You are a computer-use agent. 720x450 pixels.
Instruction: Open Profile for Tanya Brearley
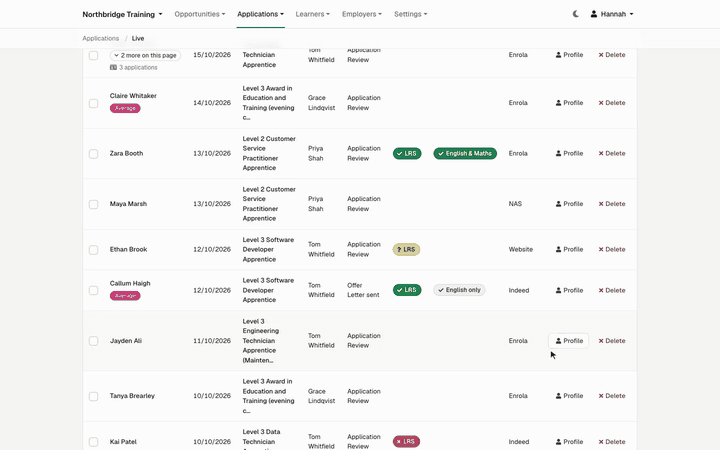[569, 396]
